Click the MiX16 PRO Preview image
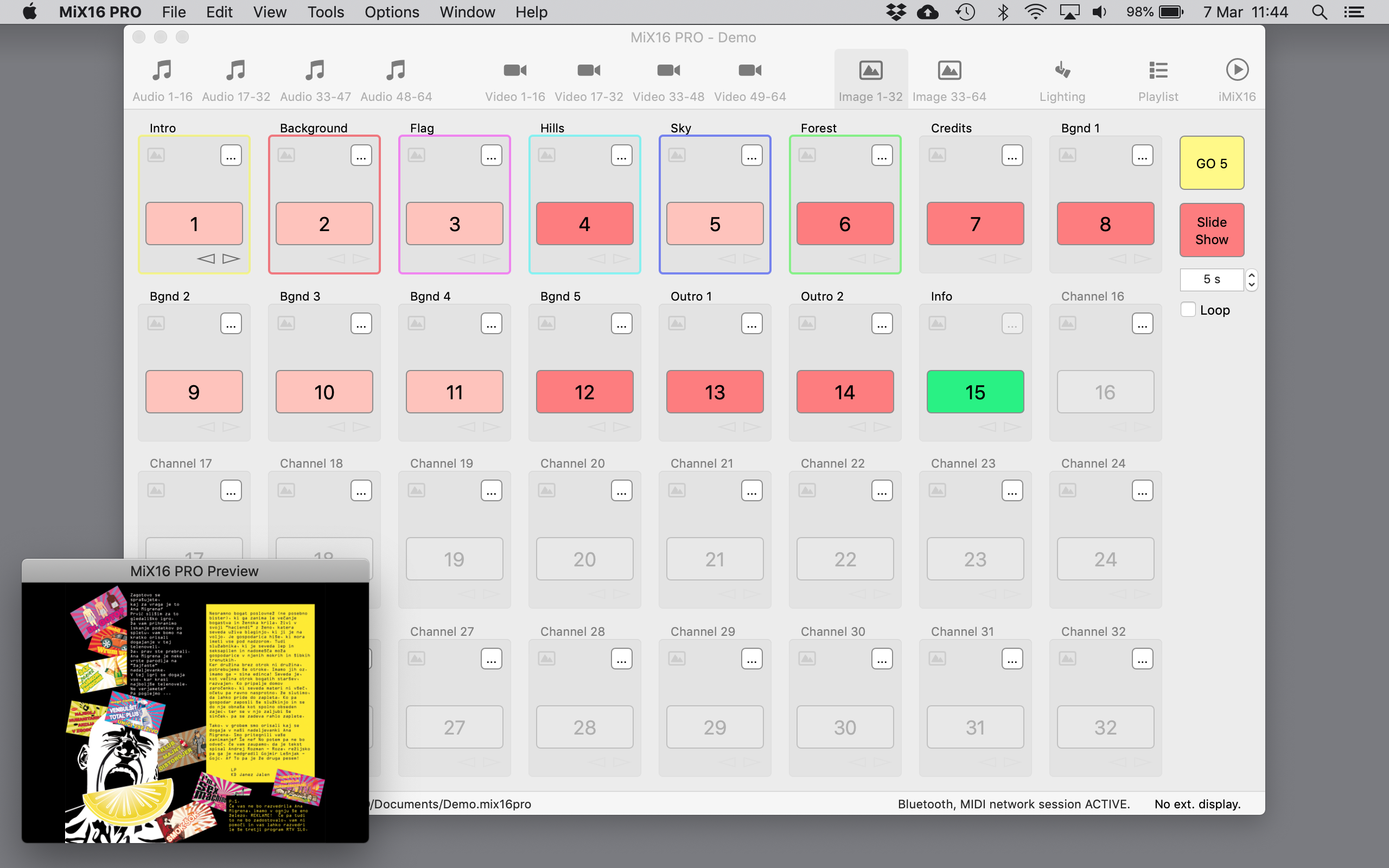Viewport: 1389px width, 868px height. coord(195,712)
